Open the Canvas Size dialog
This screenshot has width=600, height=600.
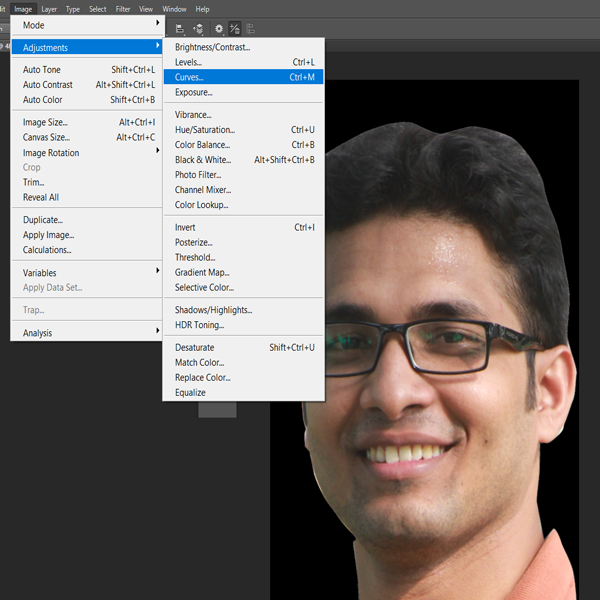(88, 137)
